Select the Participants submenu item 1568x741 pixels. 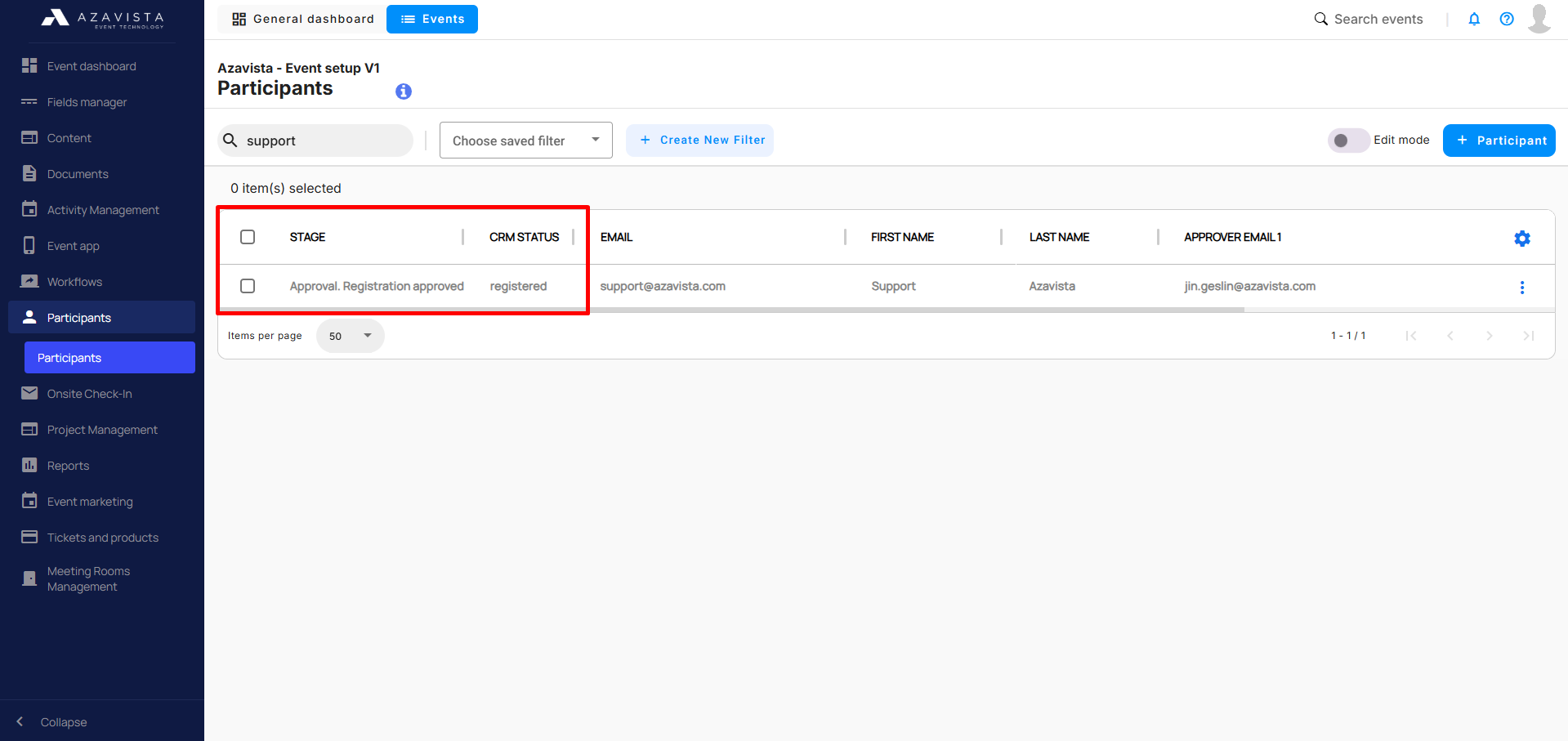tap(109, 358)
